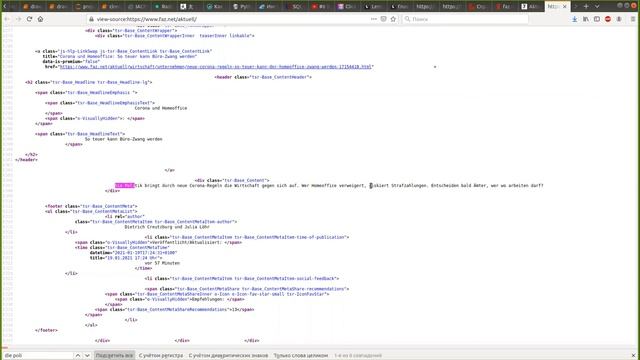
Task: Switch to the 'Kan' tab
Action: 216,7
